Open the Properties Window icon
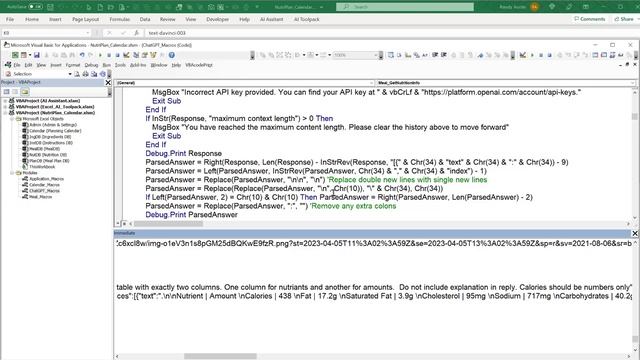 coord(144,55)
